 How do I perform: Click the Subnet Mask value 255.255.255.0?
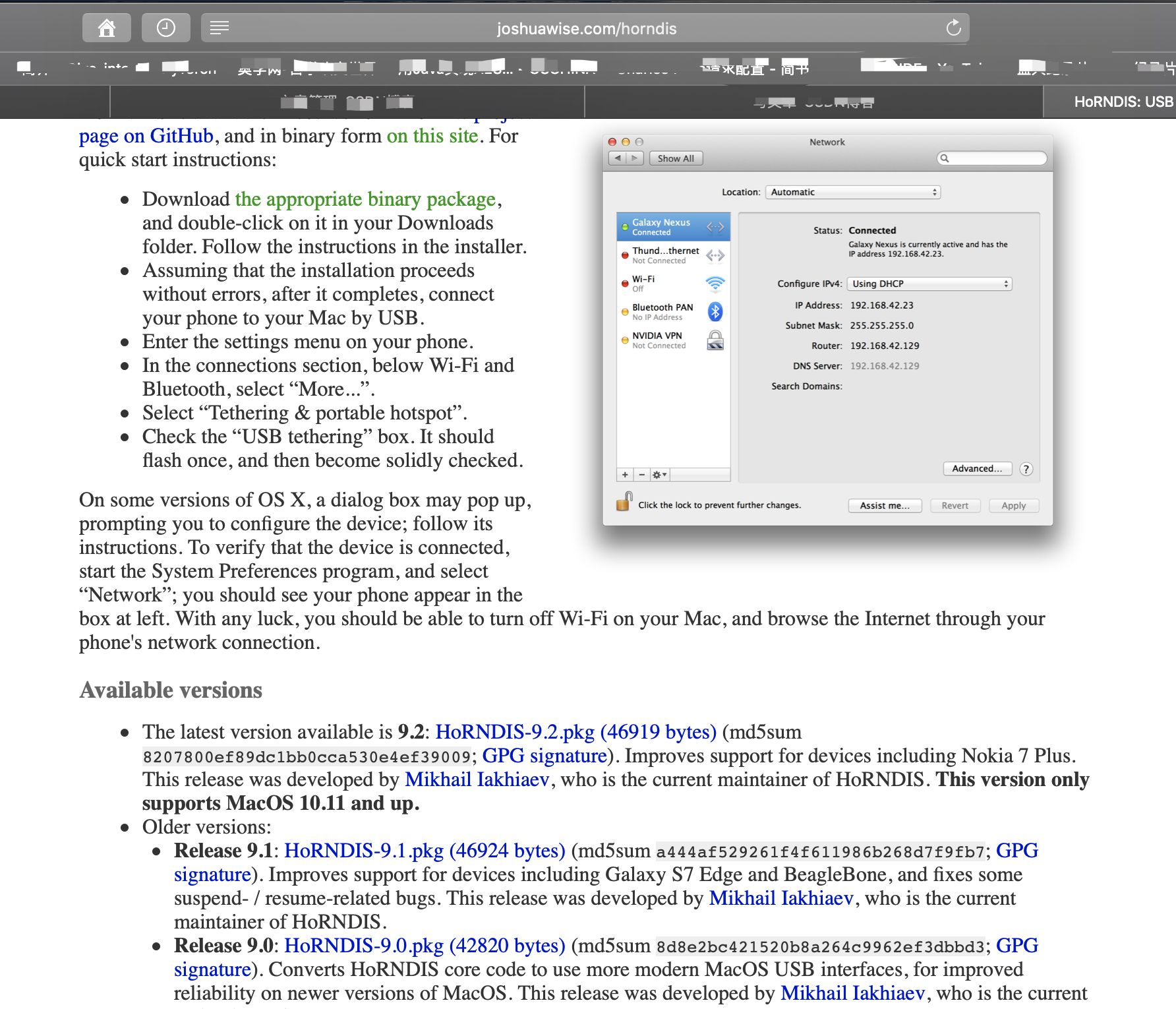click(882, 326)
